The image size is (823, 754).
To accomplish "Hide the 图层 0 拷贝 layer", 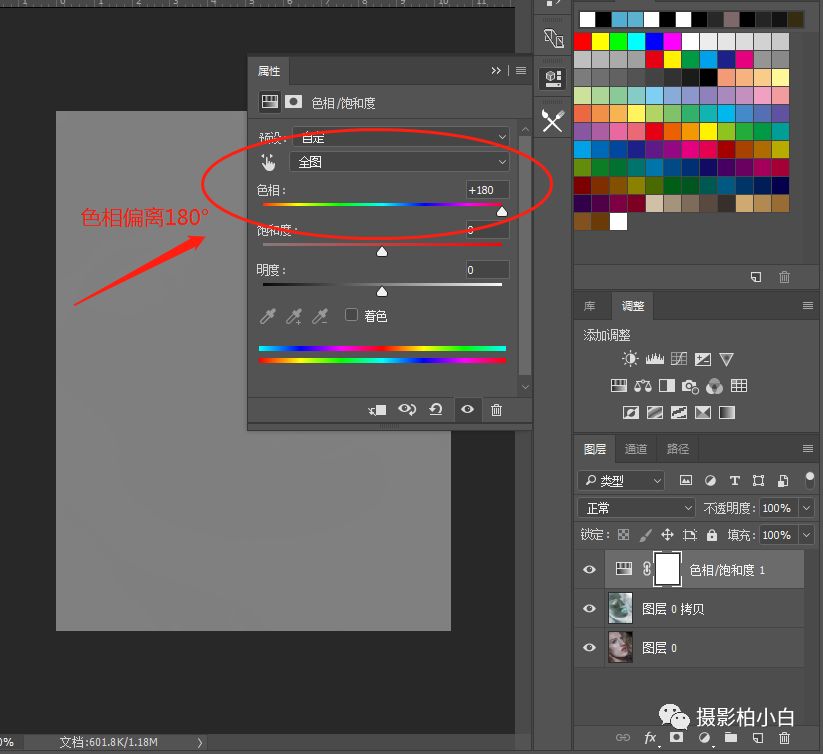I will (x=589, y=608).
